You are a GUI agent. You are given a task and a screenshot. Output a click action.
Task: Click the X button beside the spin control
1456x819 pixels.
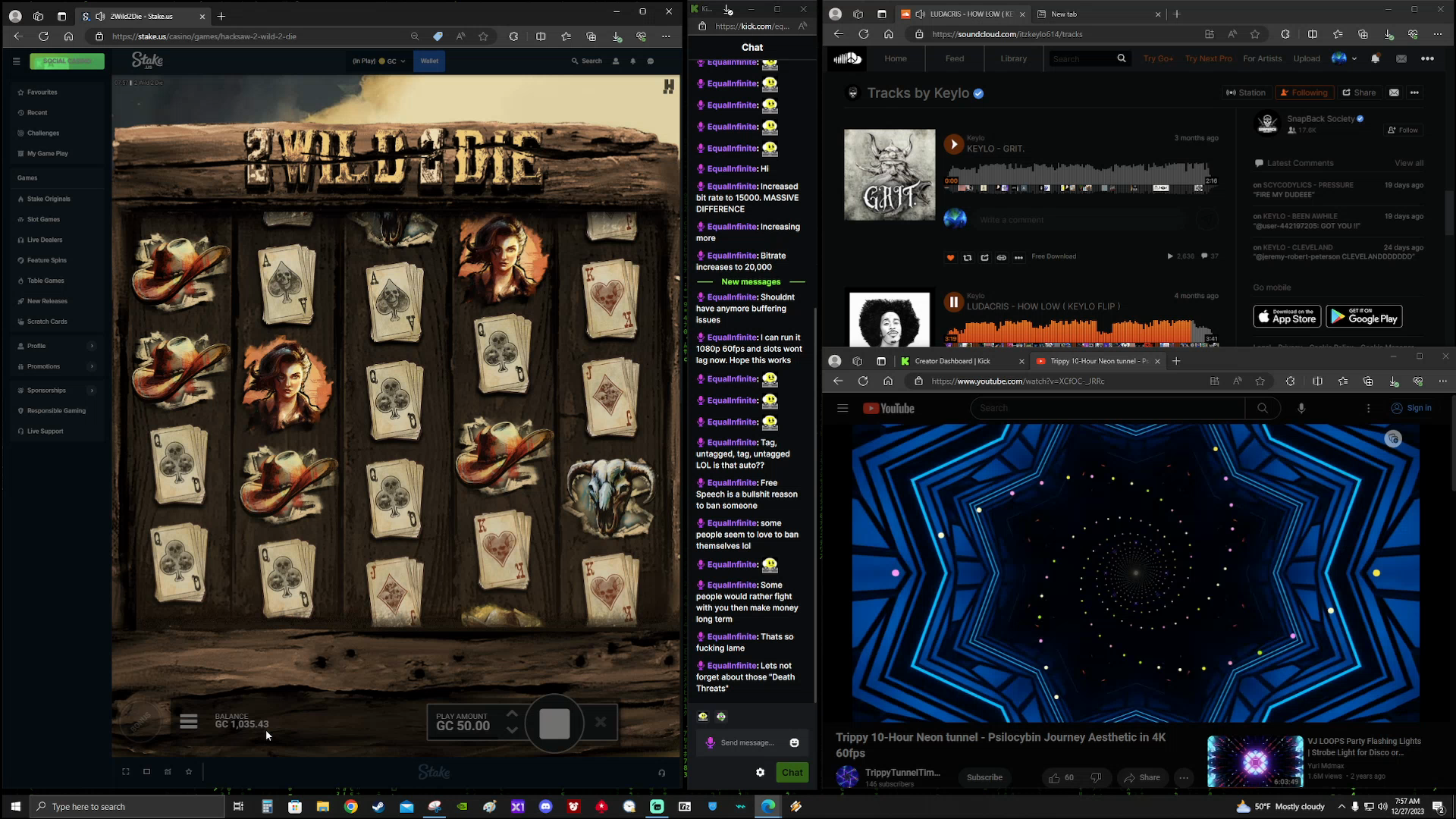(601, 722)
